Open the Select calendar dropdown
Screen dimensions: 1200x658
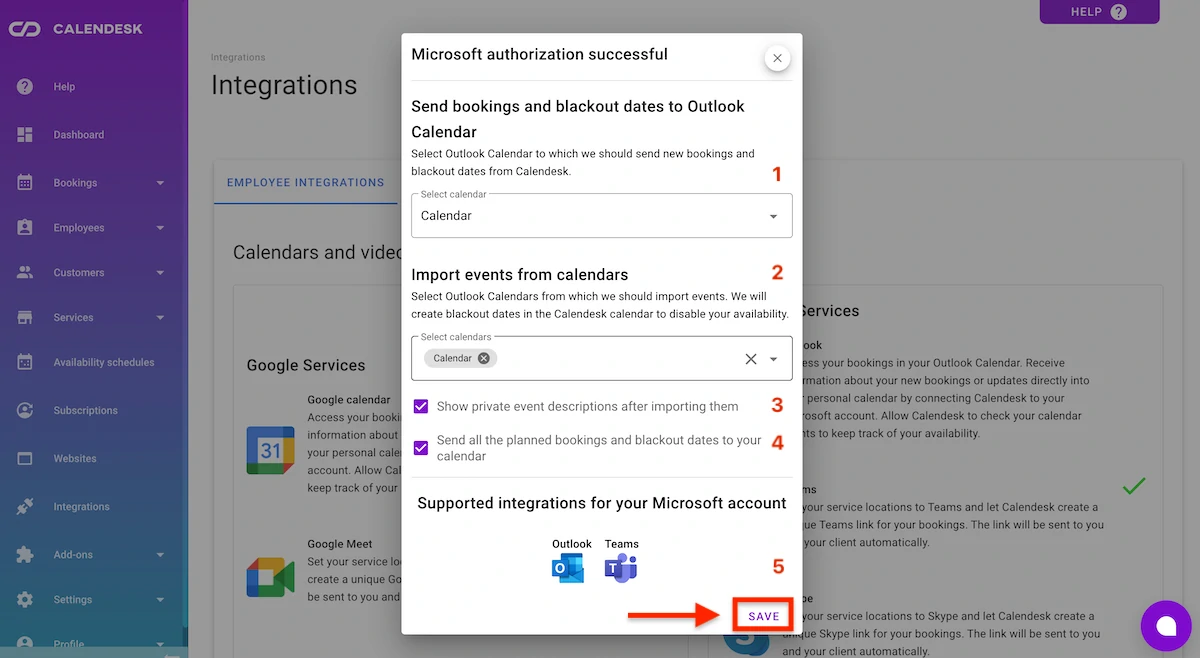click(x=773, y=215)
